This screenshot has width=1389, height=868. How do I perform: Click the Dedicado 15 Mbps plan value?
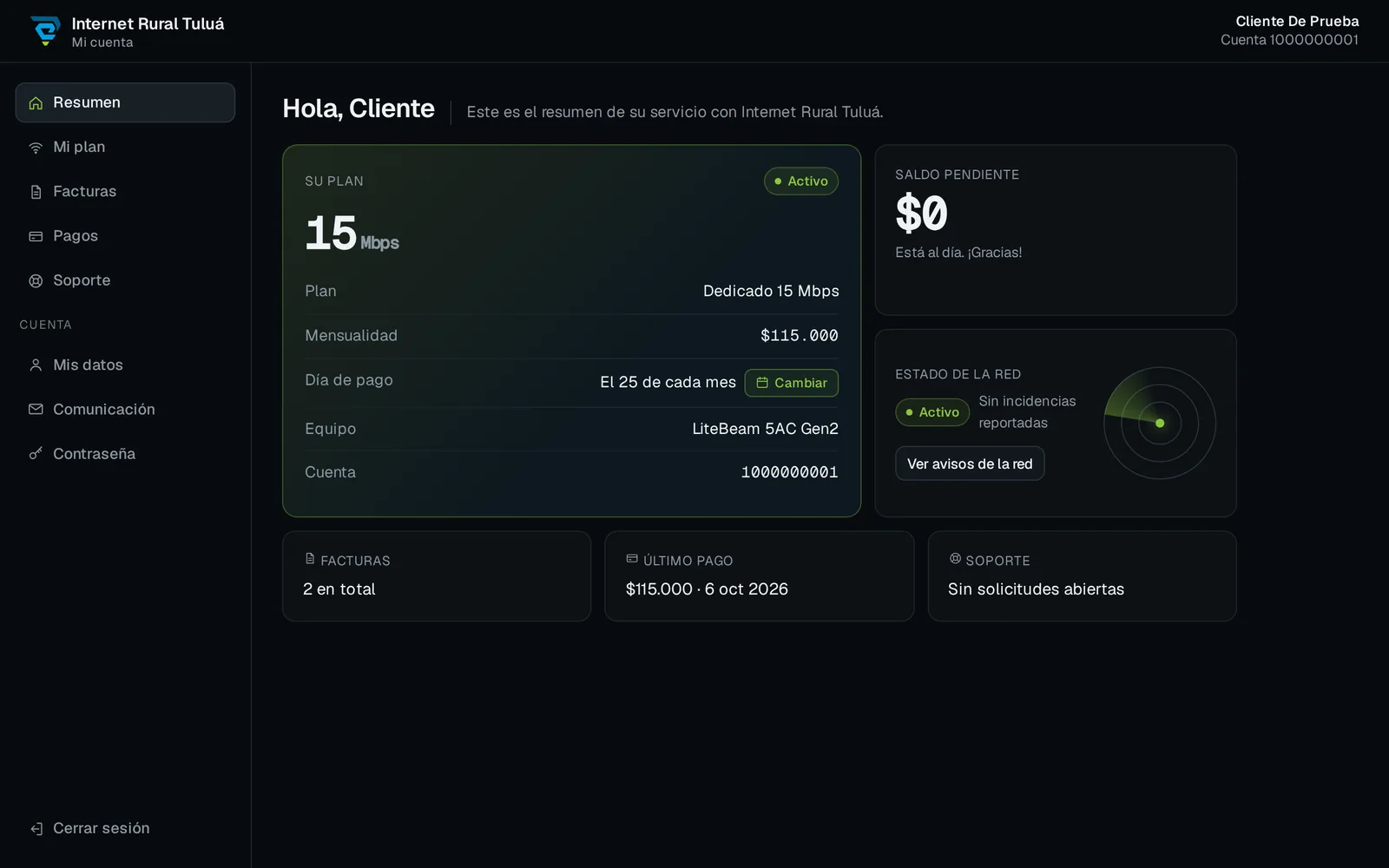(x=771, y=291)
